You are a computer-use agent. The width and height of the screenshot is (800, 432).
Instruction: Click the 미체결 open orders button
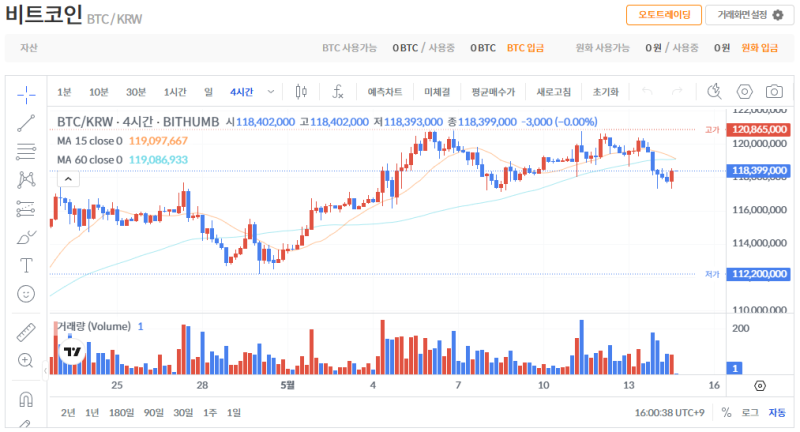[437, 92]
